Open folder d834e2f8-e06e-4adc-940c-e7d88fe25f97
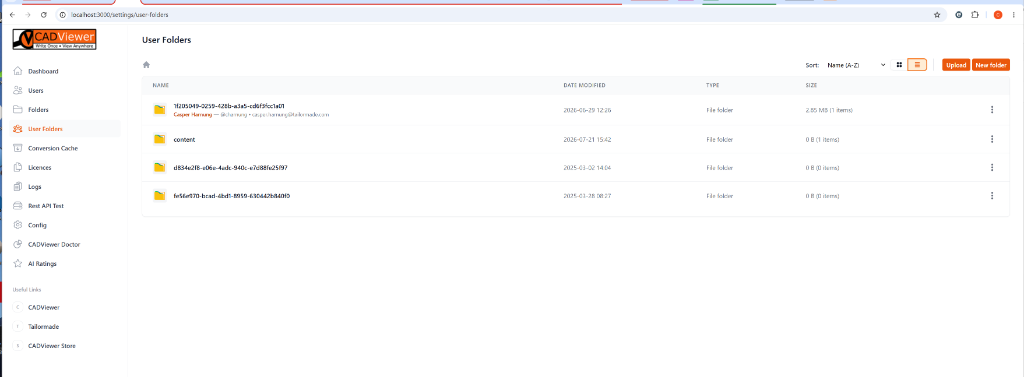Image resolution: width=1024 pixels, height=377 pixels. click(x=231, y=167)
